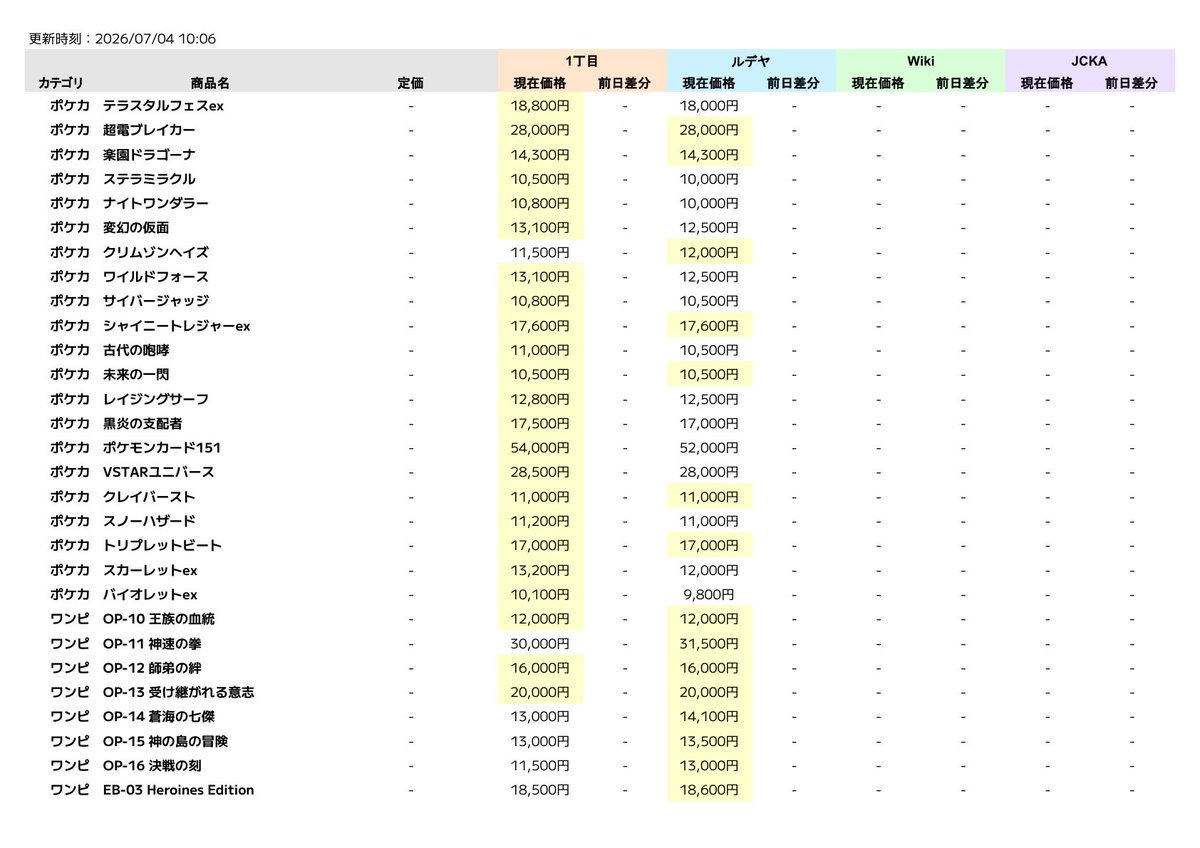Select the カテゴリ column header
The width and height of the screenshot is (1200, 848).
[x=61, y=84]
